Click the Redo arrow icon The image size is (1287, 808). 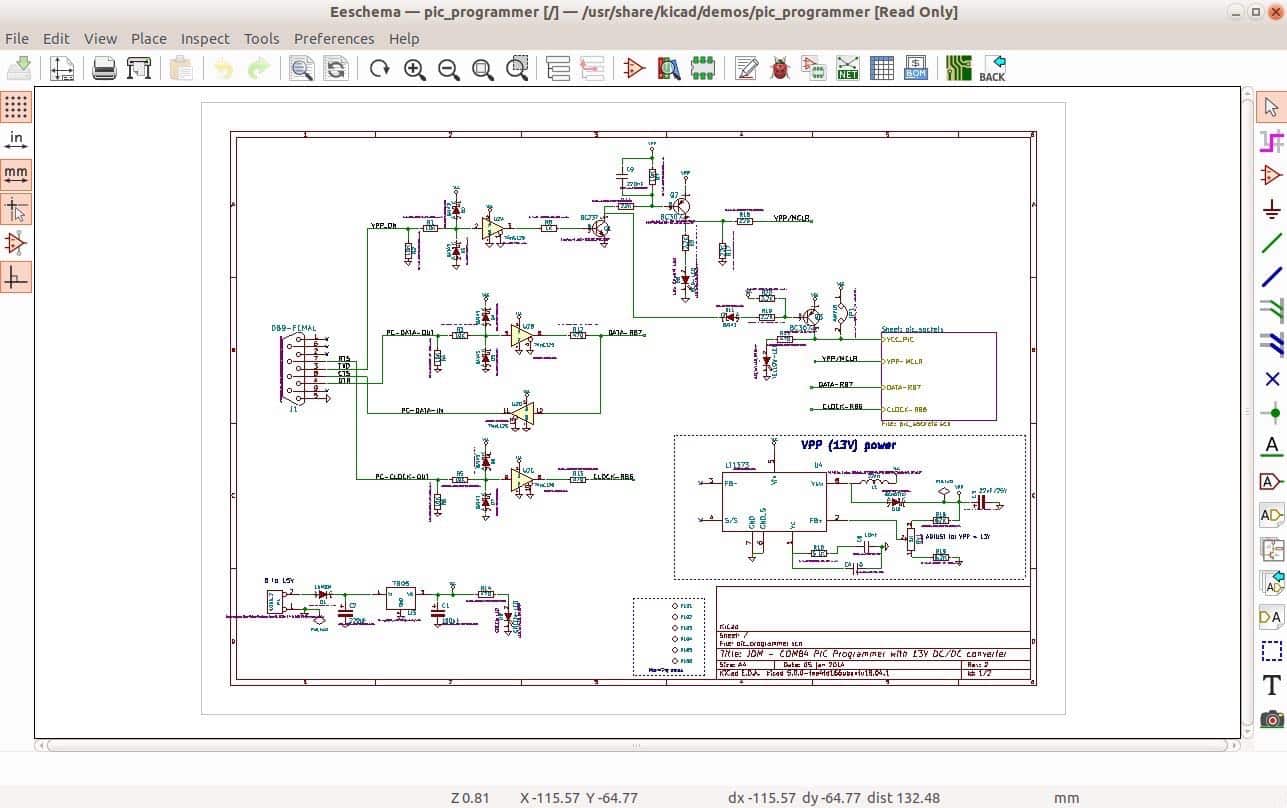(x=259, y=68)
